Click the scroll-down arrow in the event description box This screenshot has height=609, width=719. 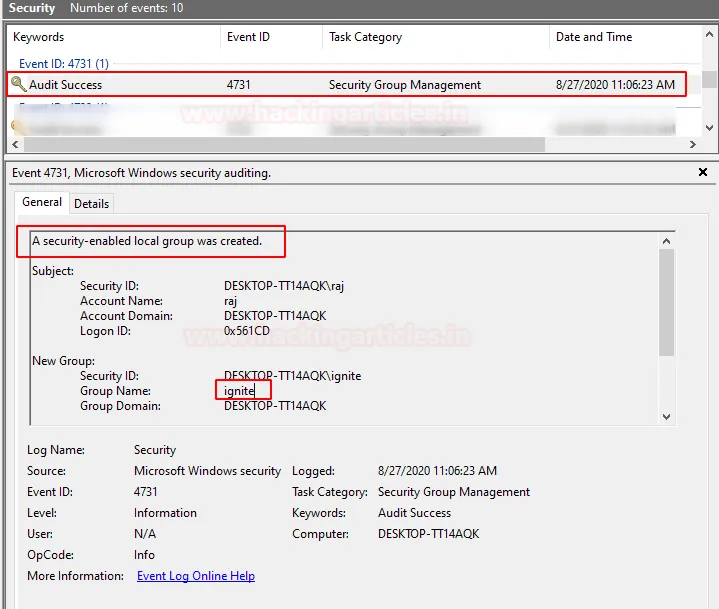tap(666, 415)
